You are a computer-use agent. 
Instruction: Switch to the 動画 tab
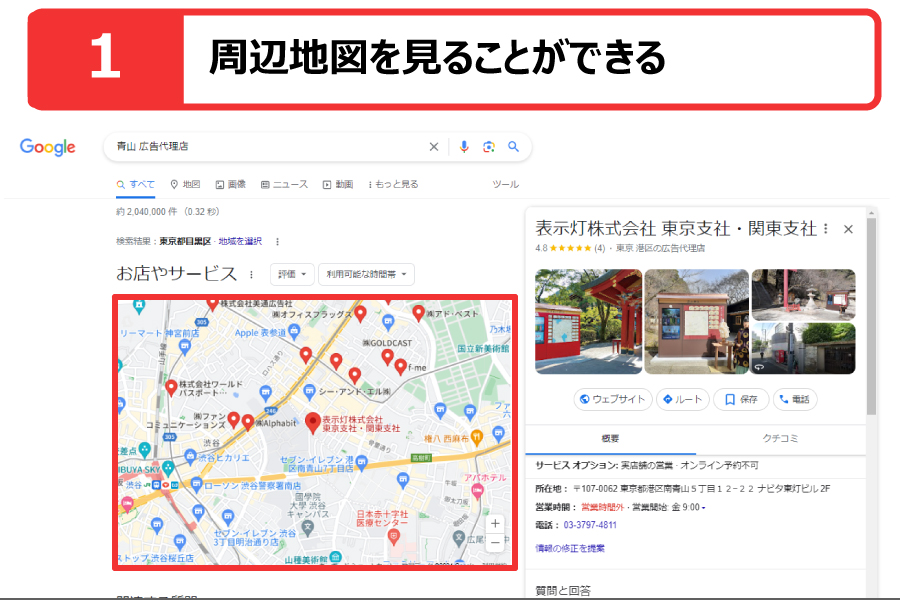click(x=338, y=184)
